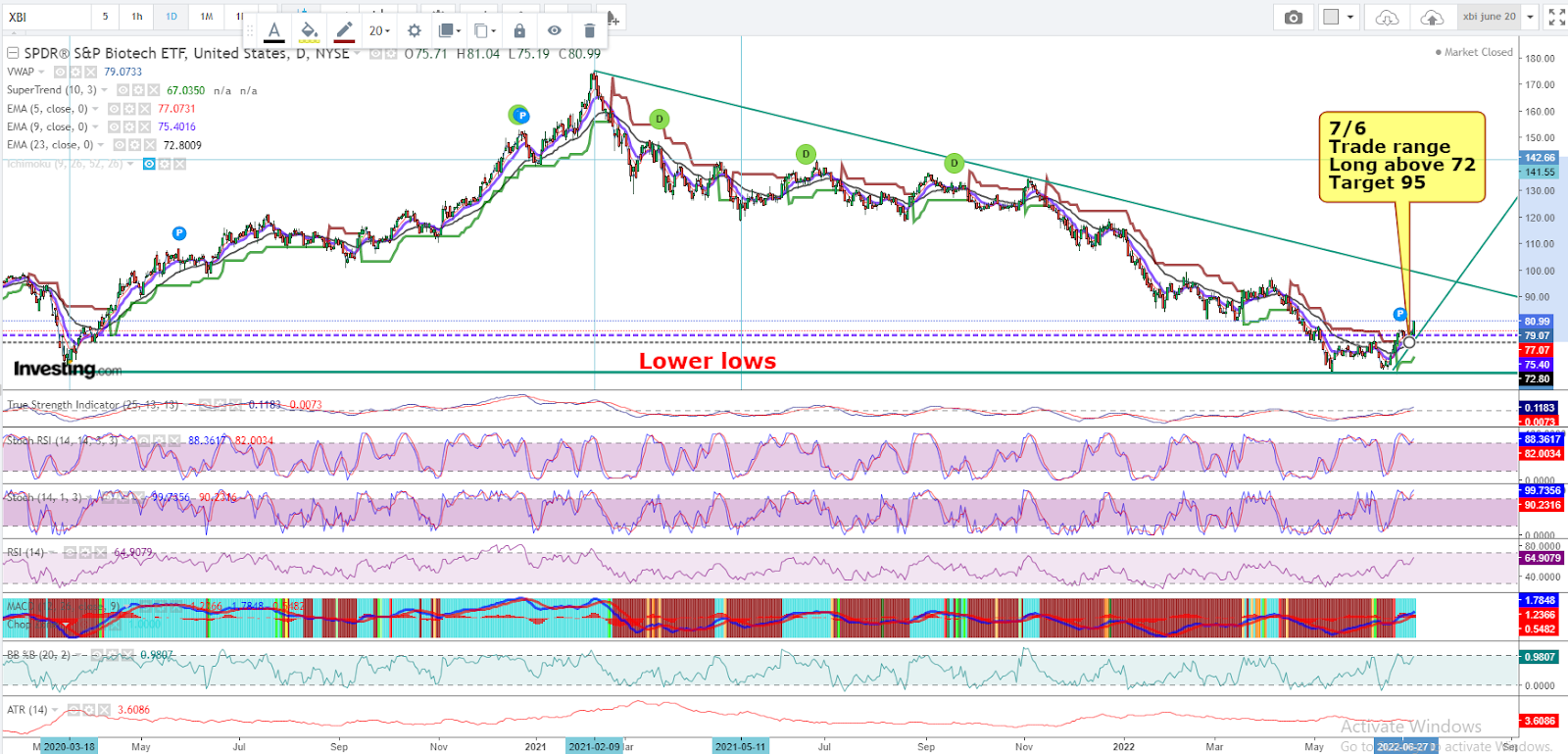1568x754 pixels.
Task: Open EMA (5, close, 0) settings
Action: pos(129,109)
